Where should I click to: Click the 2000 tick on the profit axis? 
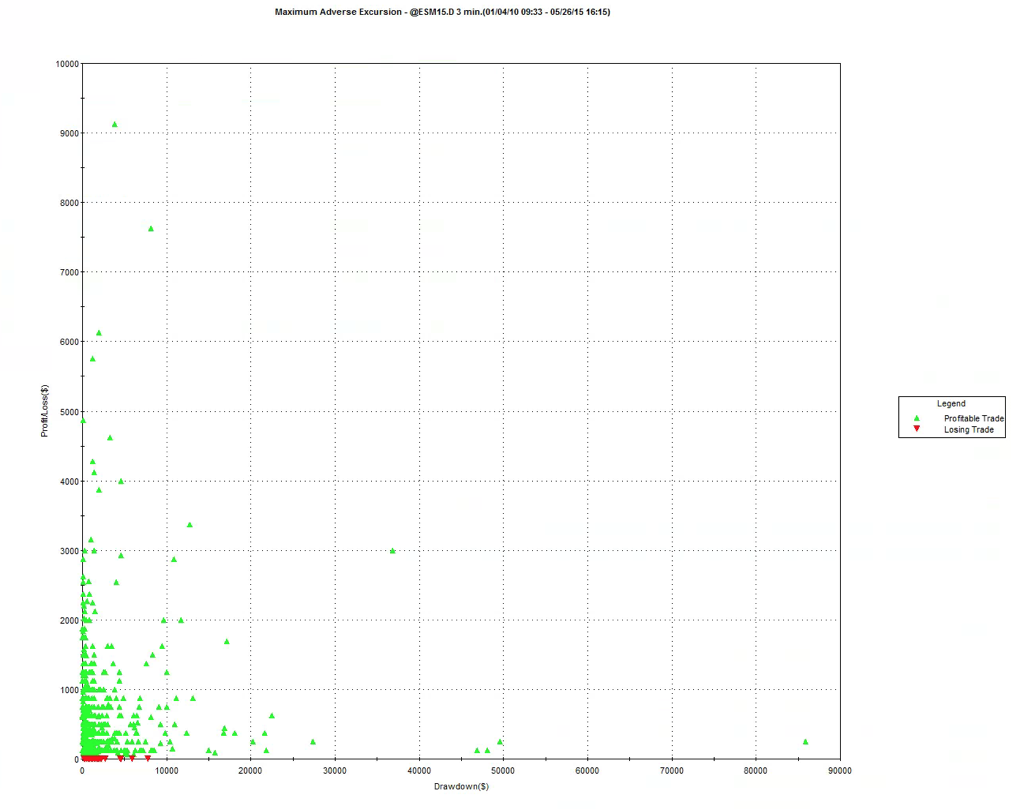[69, 621]
